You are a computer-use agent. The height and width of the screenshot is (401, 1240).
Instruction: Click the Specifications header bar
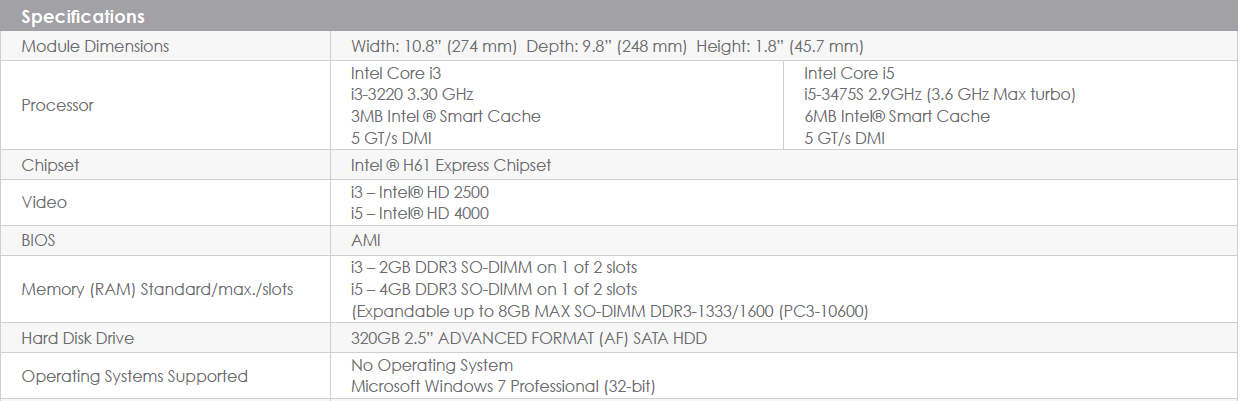[x=620, y=16]
